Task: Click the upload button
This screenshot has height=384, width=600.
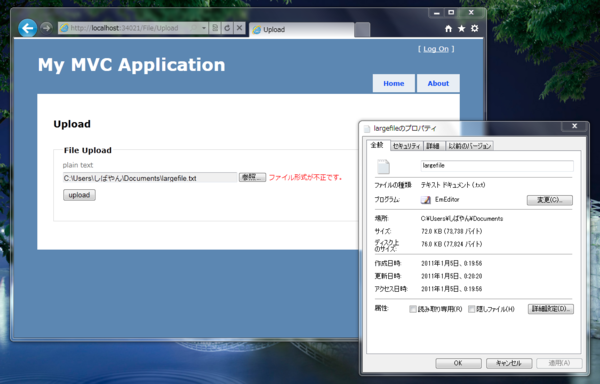Action: click(79, 195)
